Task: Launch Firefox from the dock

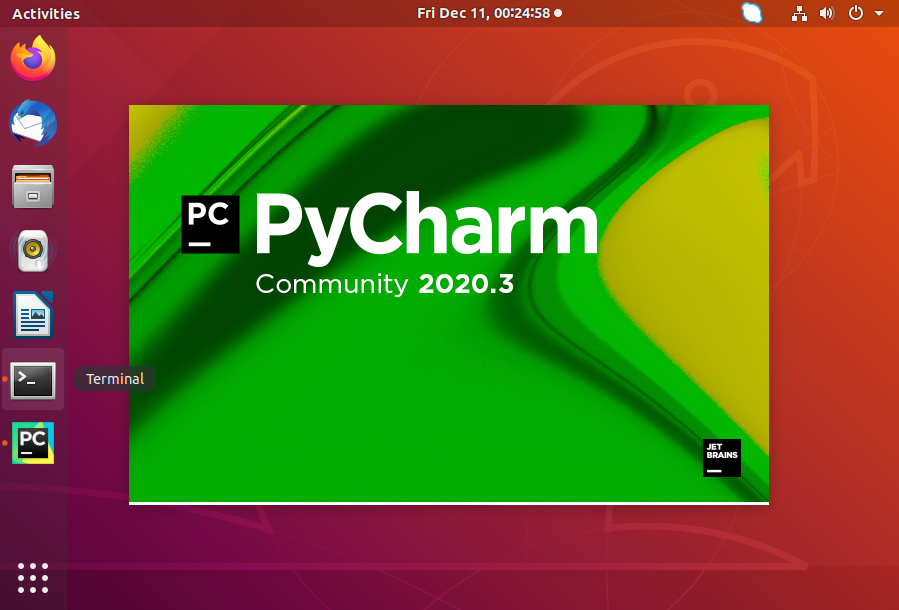Action: click(x=33, y=58)
